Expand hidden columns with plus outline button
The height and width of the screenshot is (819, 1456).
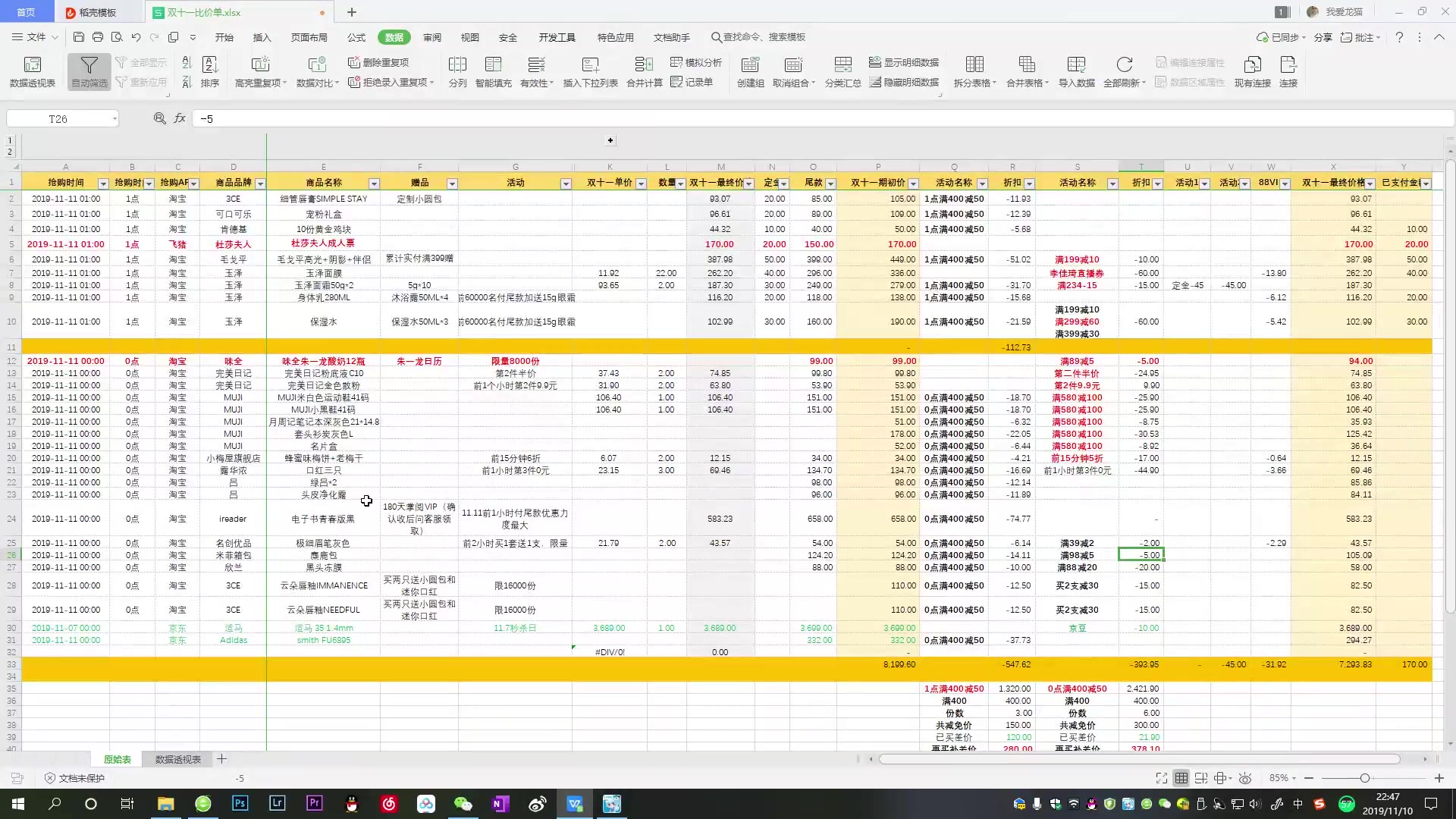610,140
